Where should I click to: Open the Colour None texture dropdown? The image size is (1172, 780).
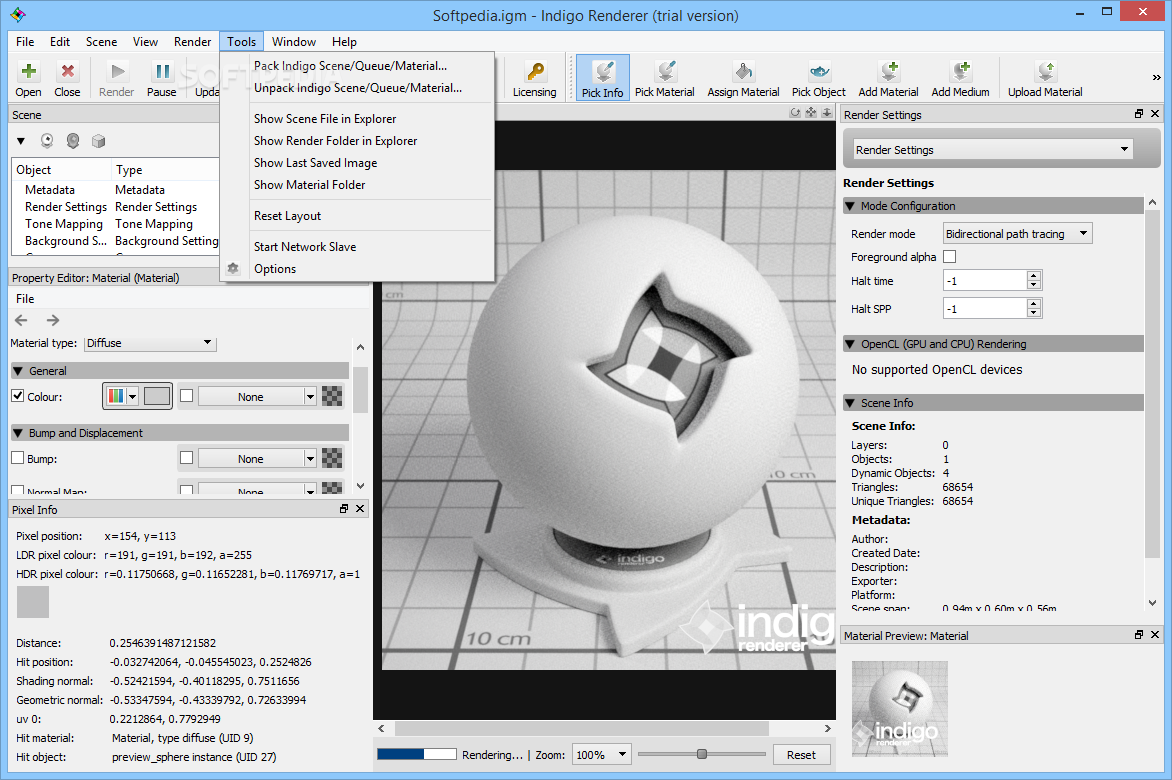click(x=257, y=397)
